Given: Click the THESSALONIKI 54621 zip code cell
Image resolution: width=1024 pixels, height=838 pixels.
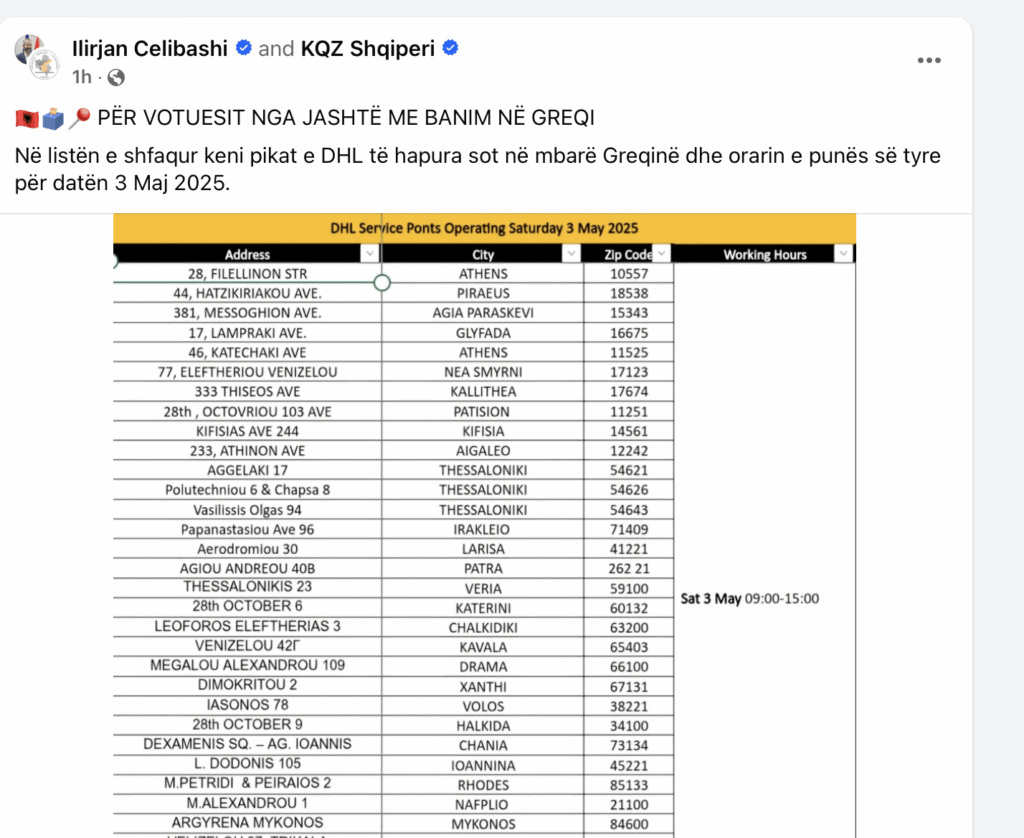Looking at the screenshot, I should (x=629, y=470).
